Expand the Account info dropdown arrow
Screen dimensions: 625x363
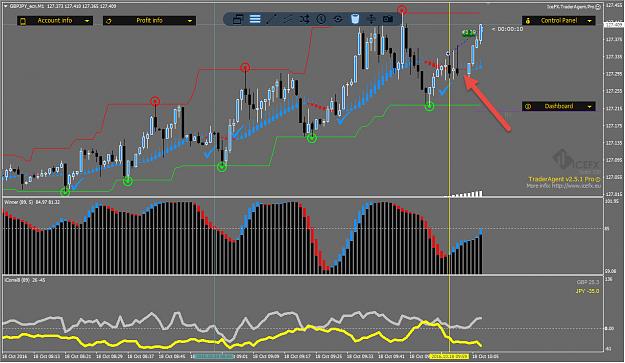[x=86, y=21]
